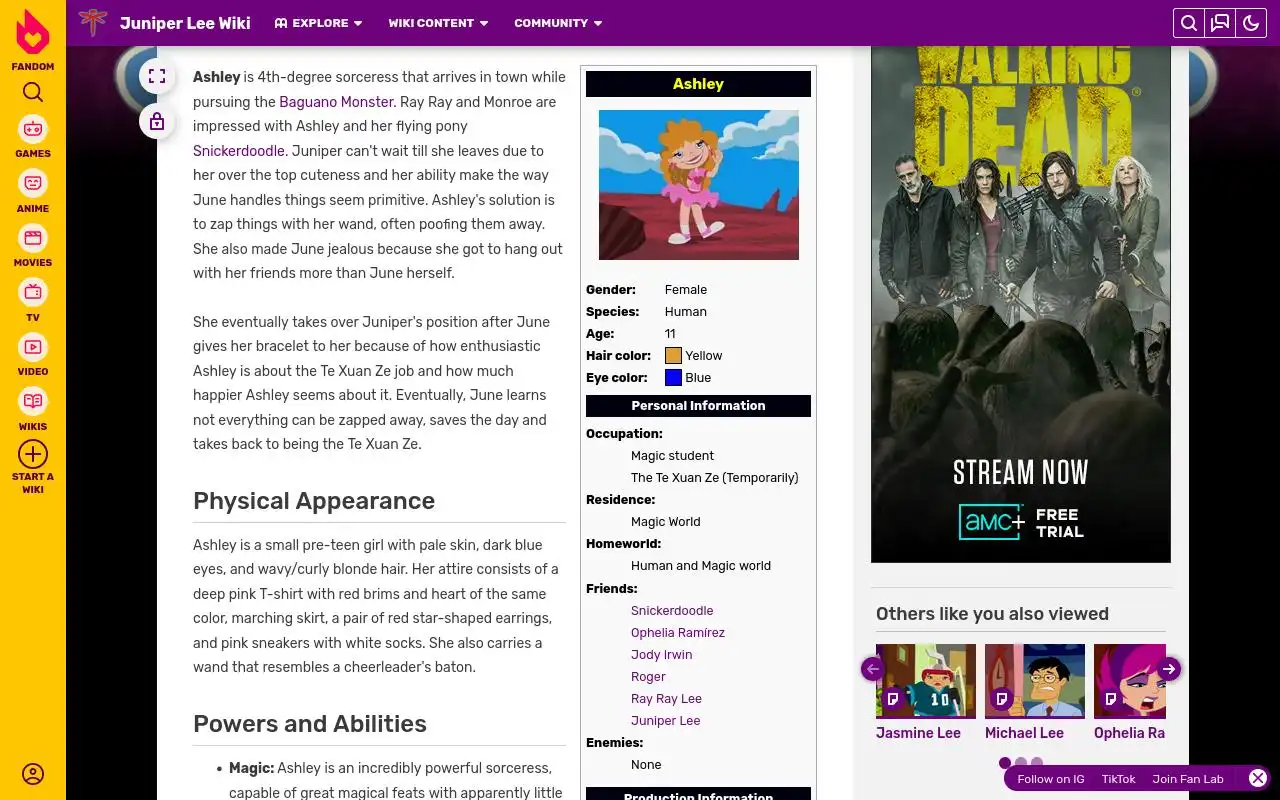Open search in the Fandom sidebar
This screenshot has width=1280, height=800.
[33, 92]
